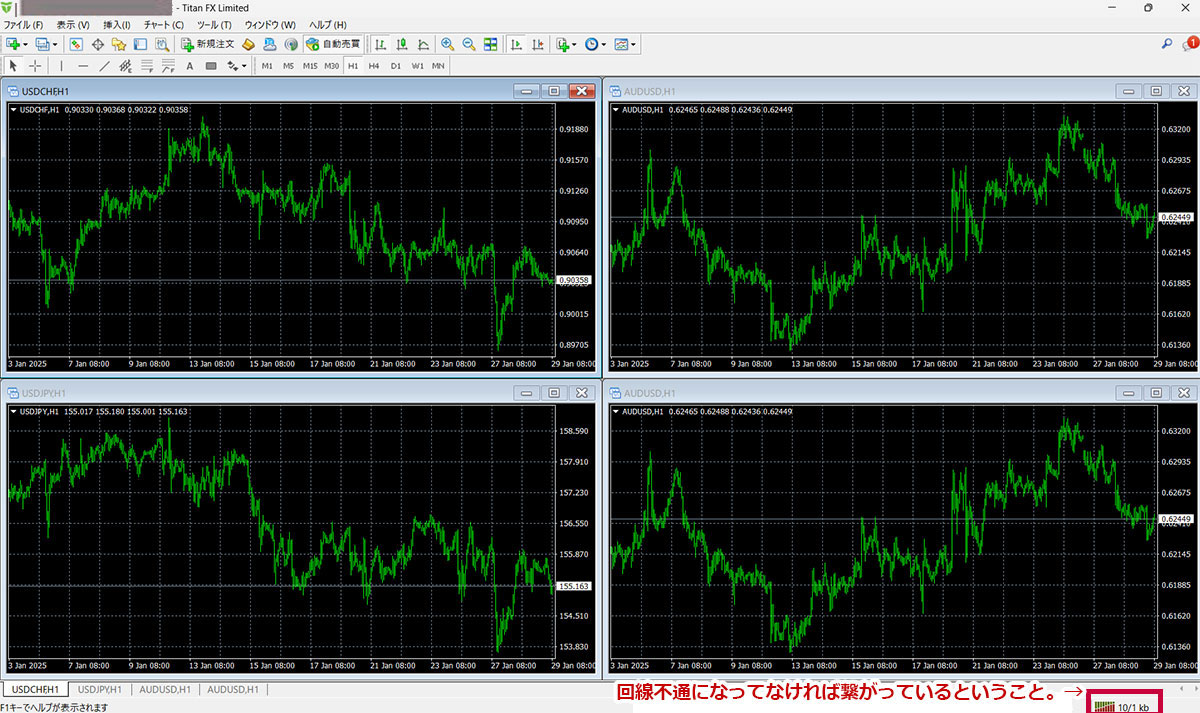Select the text label (A) tool
The height and width of the screenshot is (713, 1200).
[190, 66]
